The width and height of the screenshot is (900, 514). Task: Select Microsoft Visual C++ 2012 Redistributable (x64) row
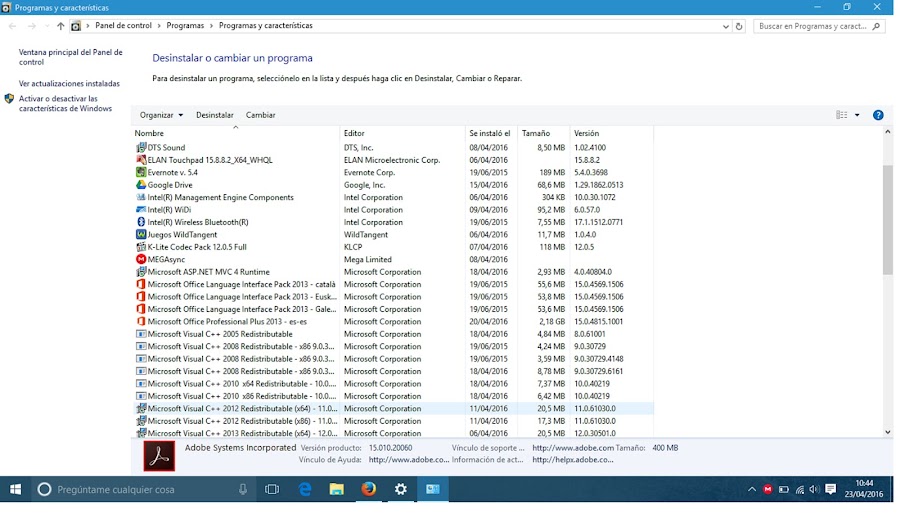393,409
